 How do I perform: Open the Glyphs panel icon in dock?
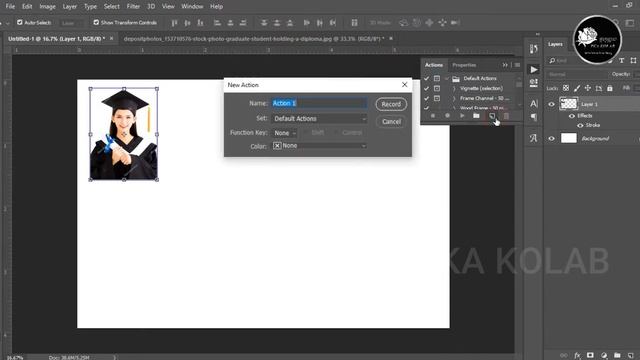533,138
